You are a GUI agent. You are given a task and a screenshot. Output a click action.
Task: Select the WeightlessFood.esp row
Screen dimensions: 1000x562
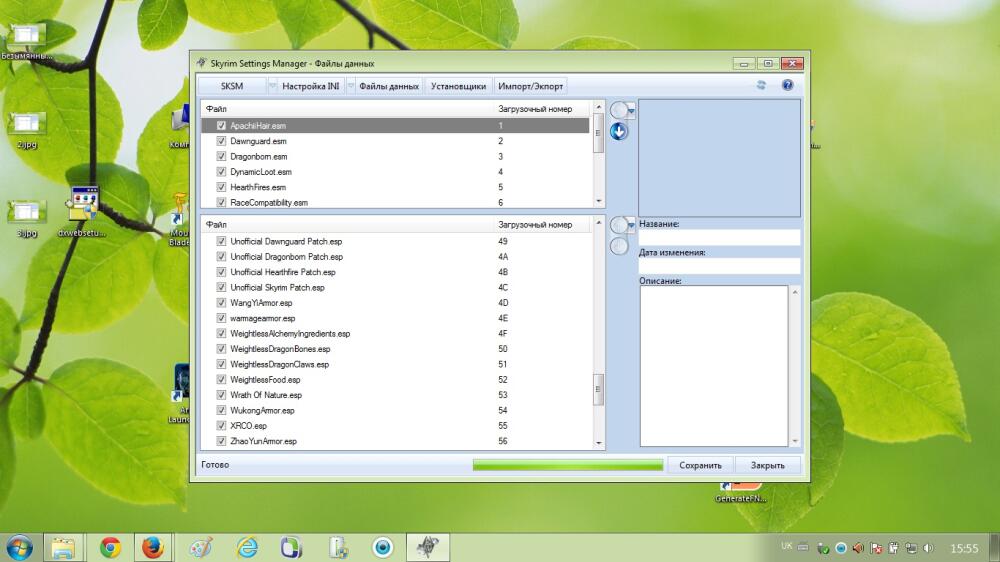point(396,380)
